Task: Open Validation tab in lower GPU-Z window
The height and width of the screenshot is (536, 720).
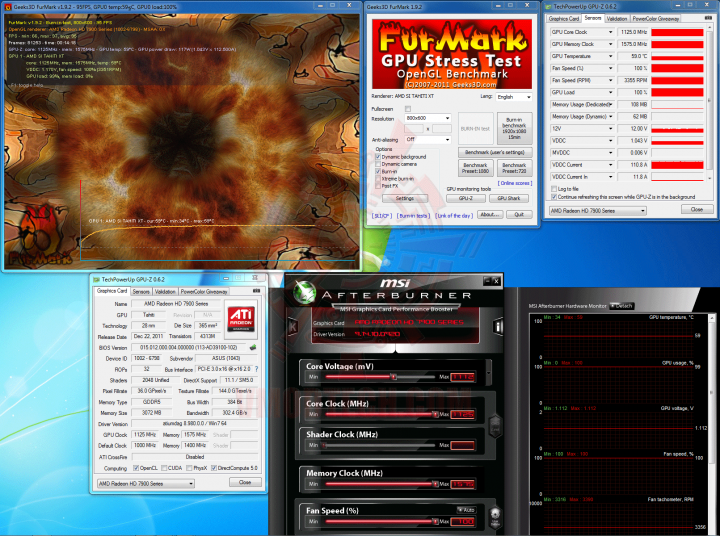Action: pos(165,292)
